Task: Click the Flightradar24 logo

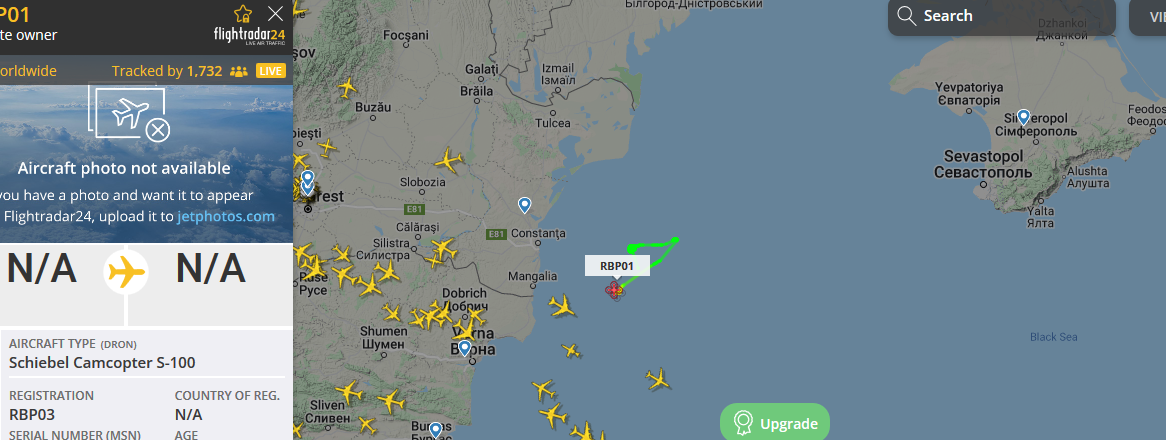Action: tap(248, 36)
